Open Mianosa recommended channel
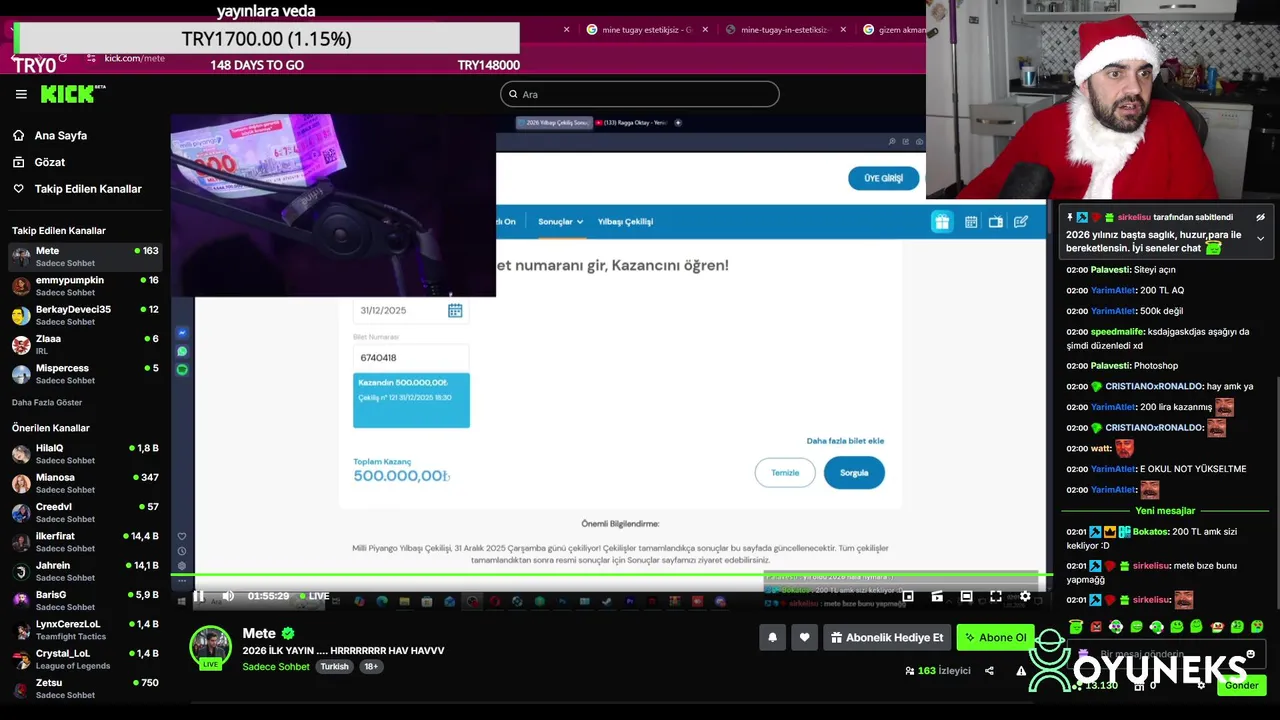The height and width of the screenshot is (720, 1280). tap(85, 483)
